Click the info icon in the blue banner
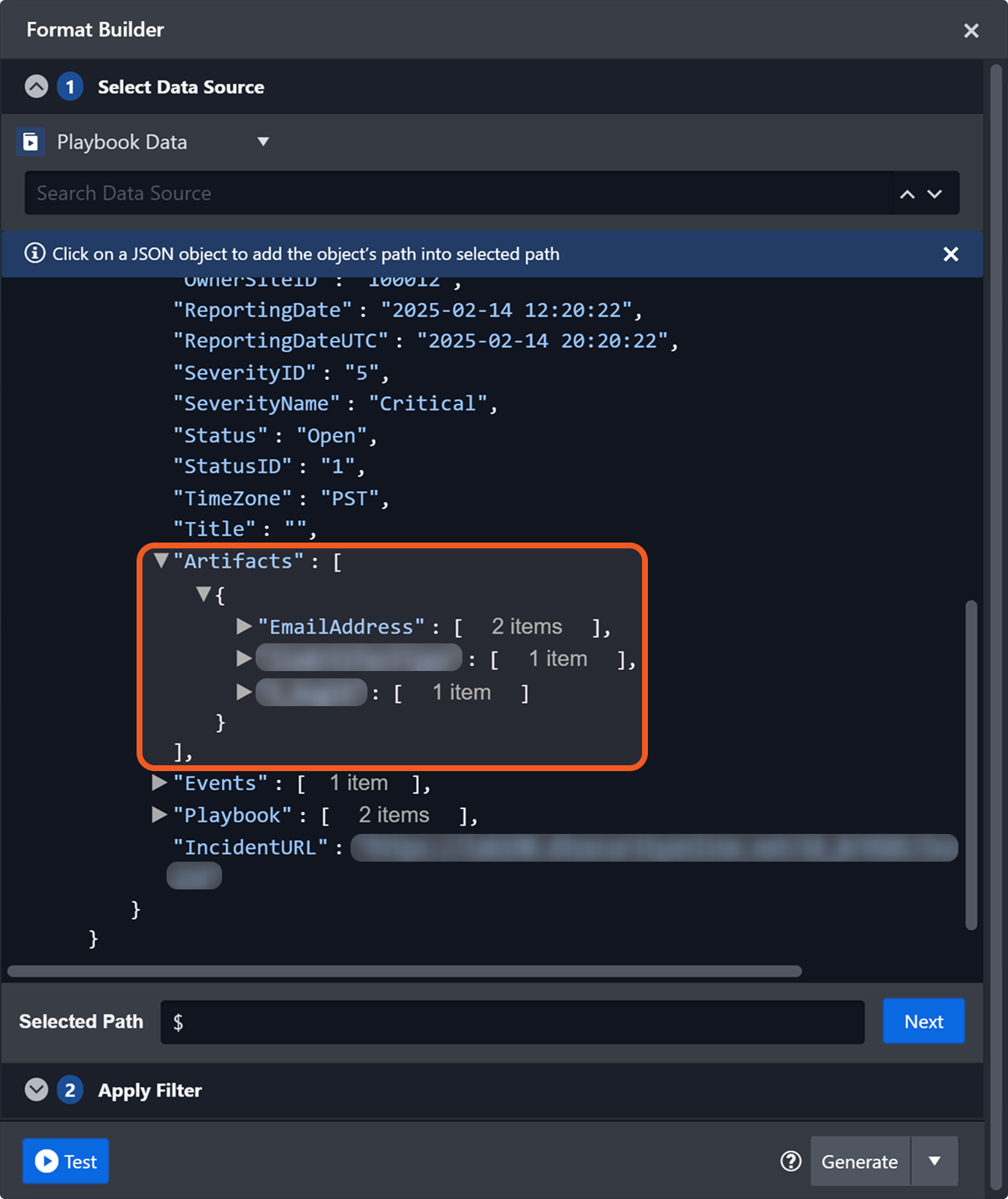 point(34,253)
